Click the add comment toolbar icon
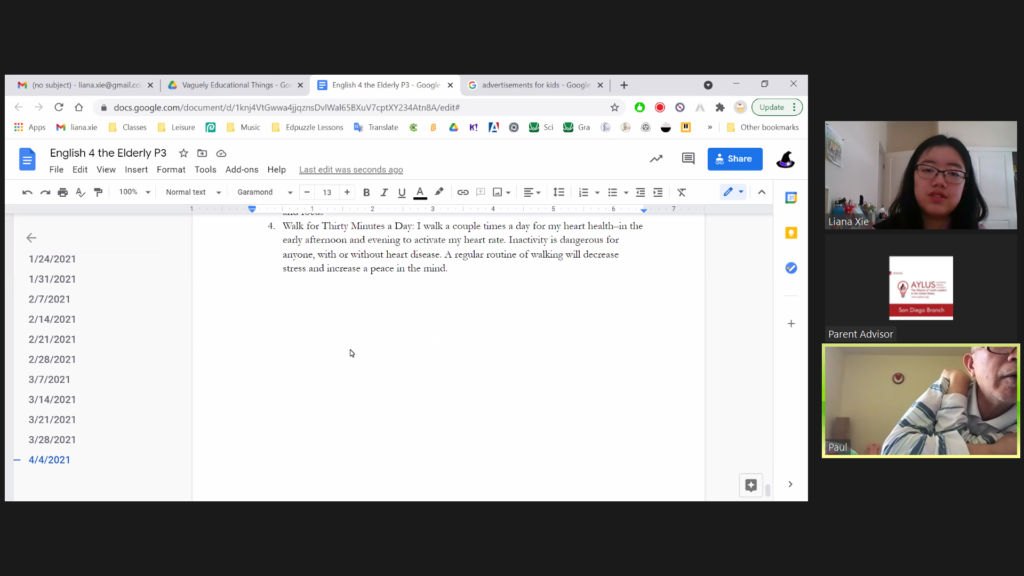1024x576 pixels. click(481, 193)
